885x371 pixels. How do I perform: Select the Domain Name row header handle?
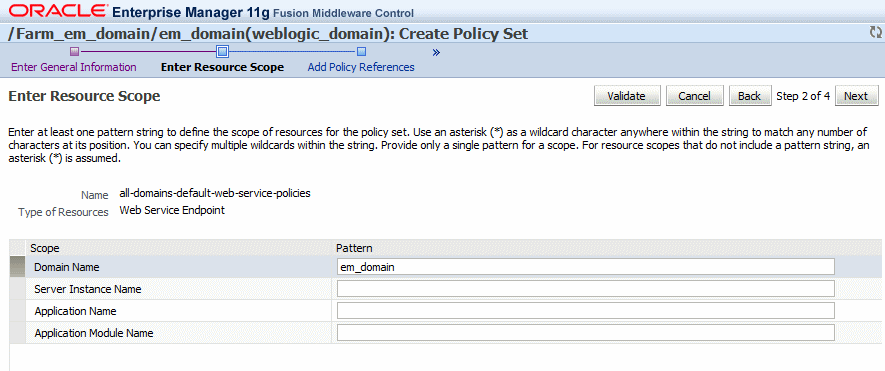(x=17, y=267)
